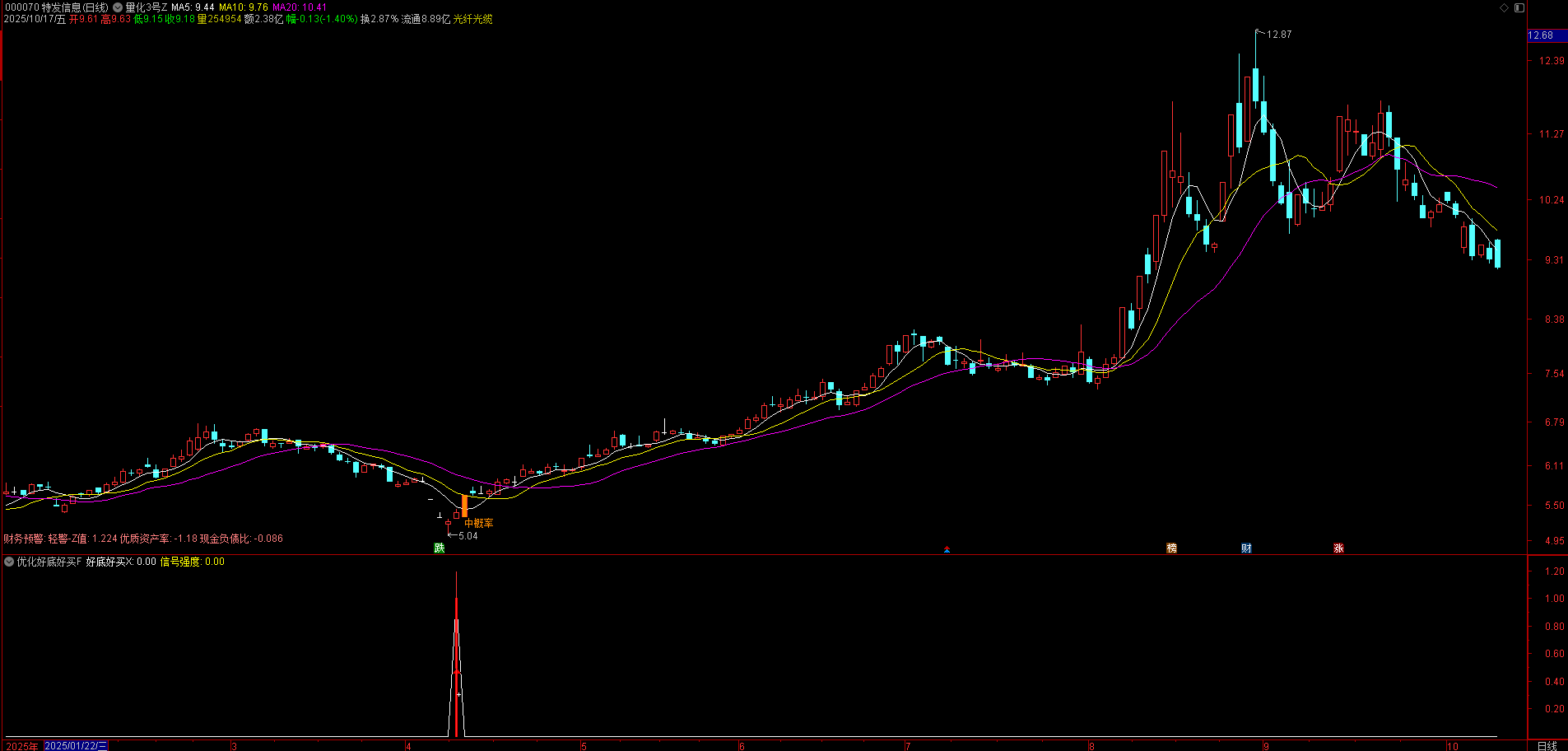Select the orange 中概率 signal candle
This screenshot has height=751, width=1568.
pos(464,505)
